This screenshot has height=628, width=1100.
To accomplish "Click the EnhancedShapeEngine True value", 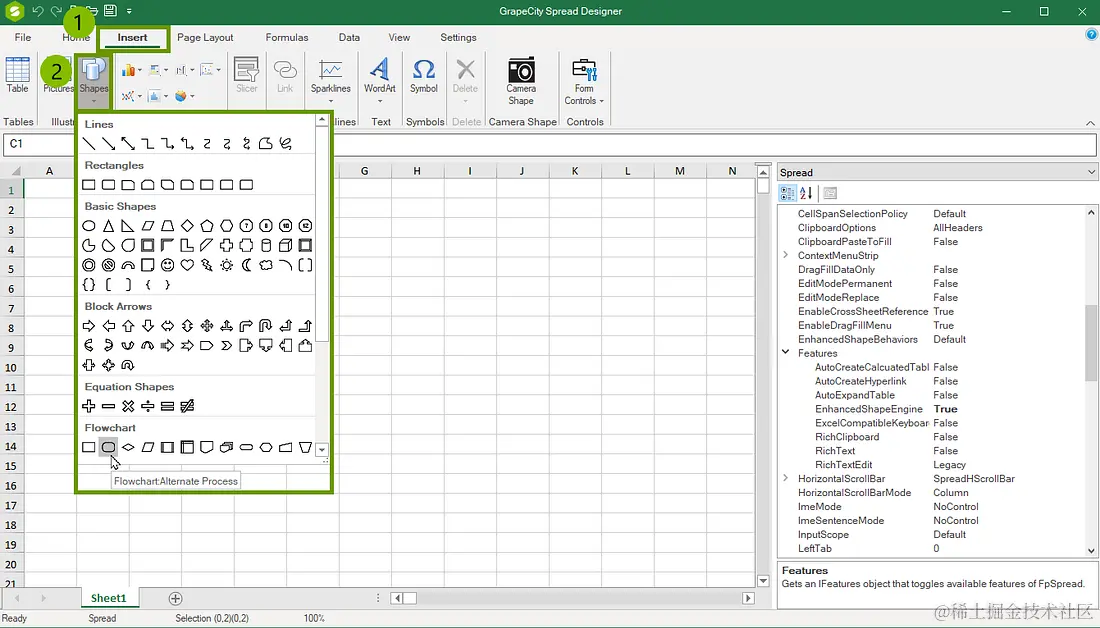I will pyautogui.click(x=945, y=409).
